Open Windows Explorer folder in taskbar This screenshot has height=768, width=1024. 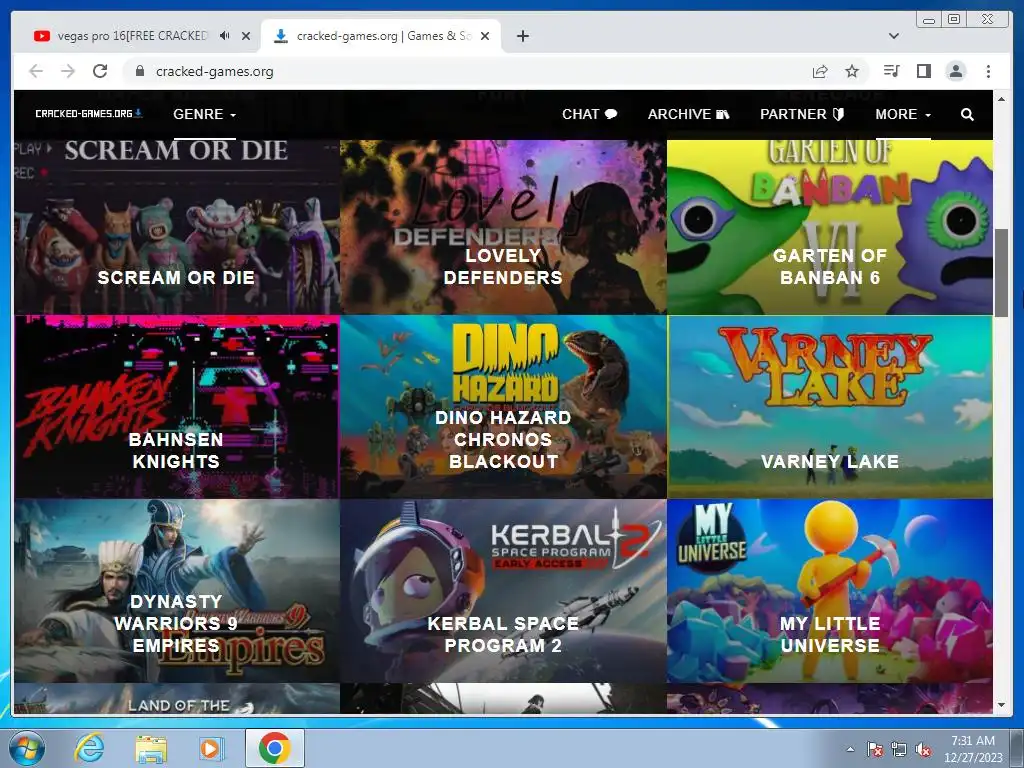(x=151, y=748)
